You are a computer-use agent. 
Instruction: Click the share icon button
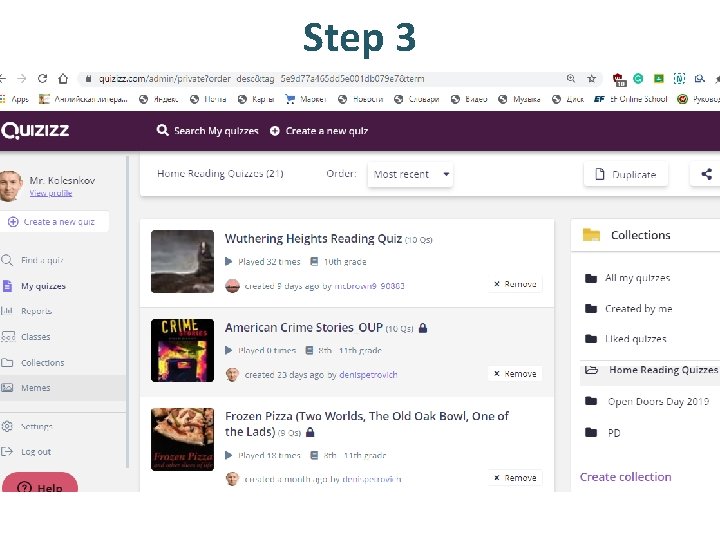click(706, 174)
